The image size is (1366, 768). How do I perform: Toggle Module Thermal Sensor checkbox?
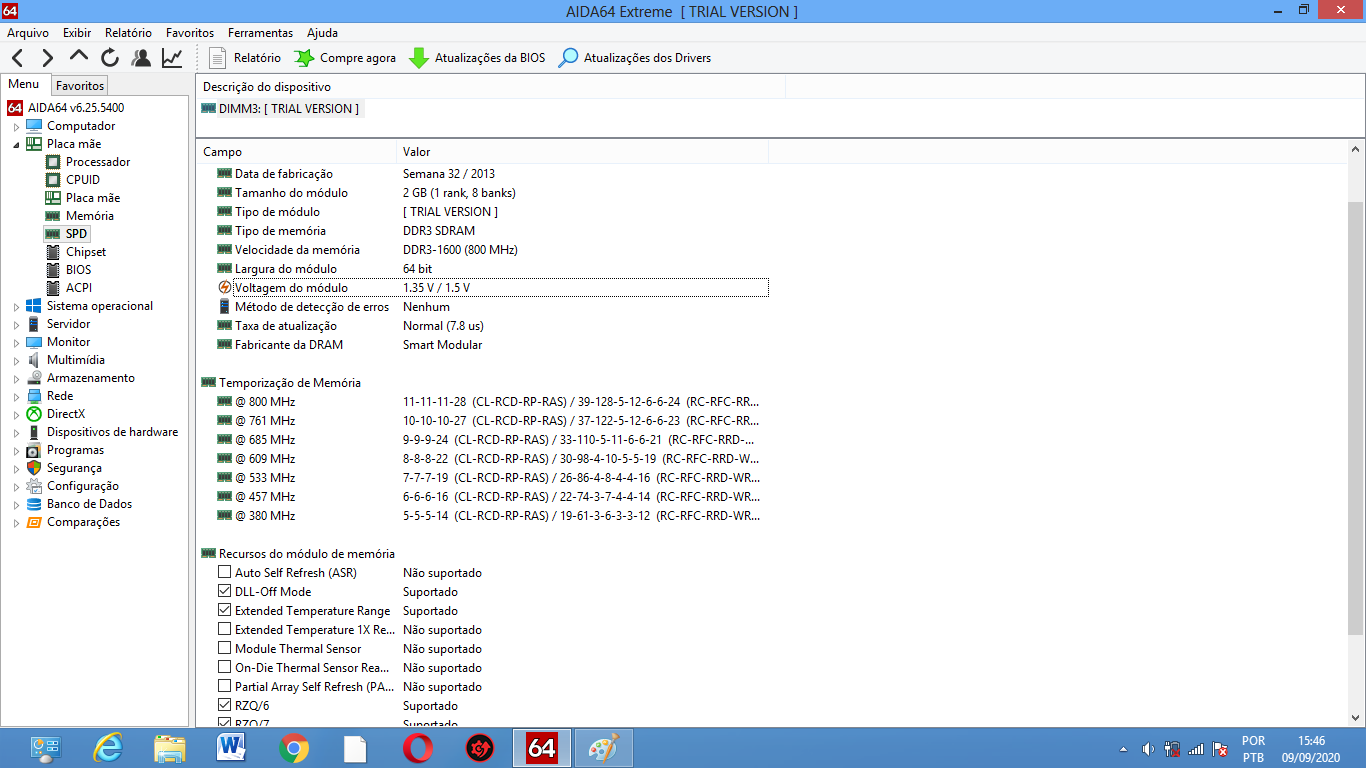tap(224, 649)
